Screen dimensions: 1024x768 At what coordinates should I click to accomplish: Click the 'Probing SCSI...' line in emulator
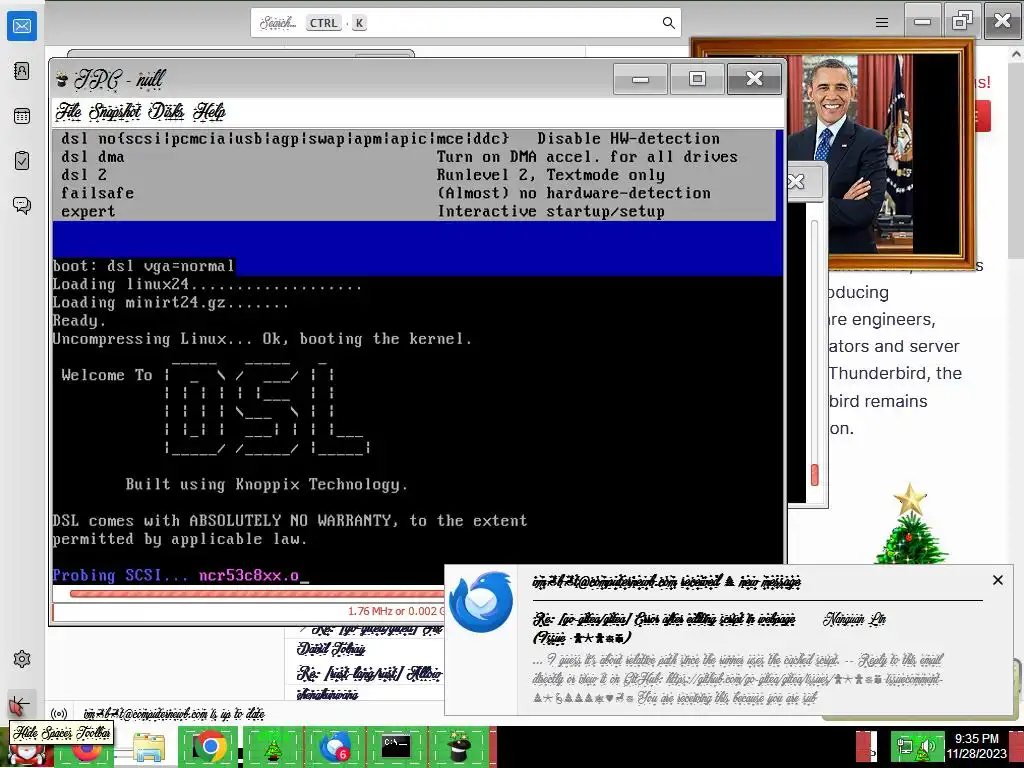click(x=181, y=575)
